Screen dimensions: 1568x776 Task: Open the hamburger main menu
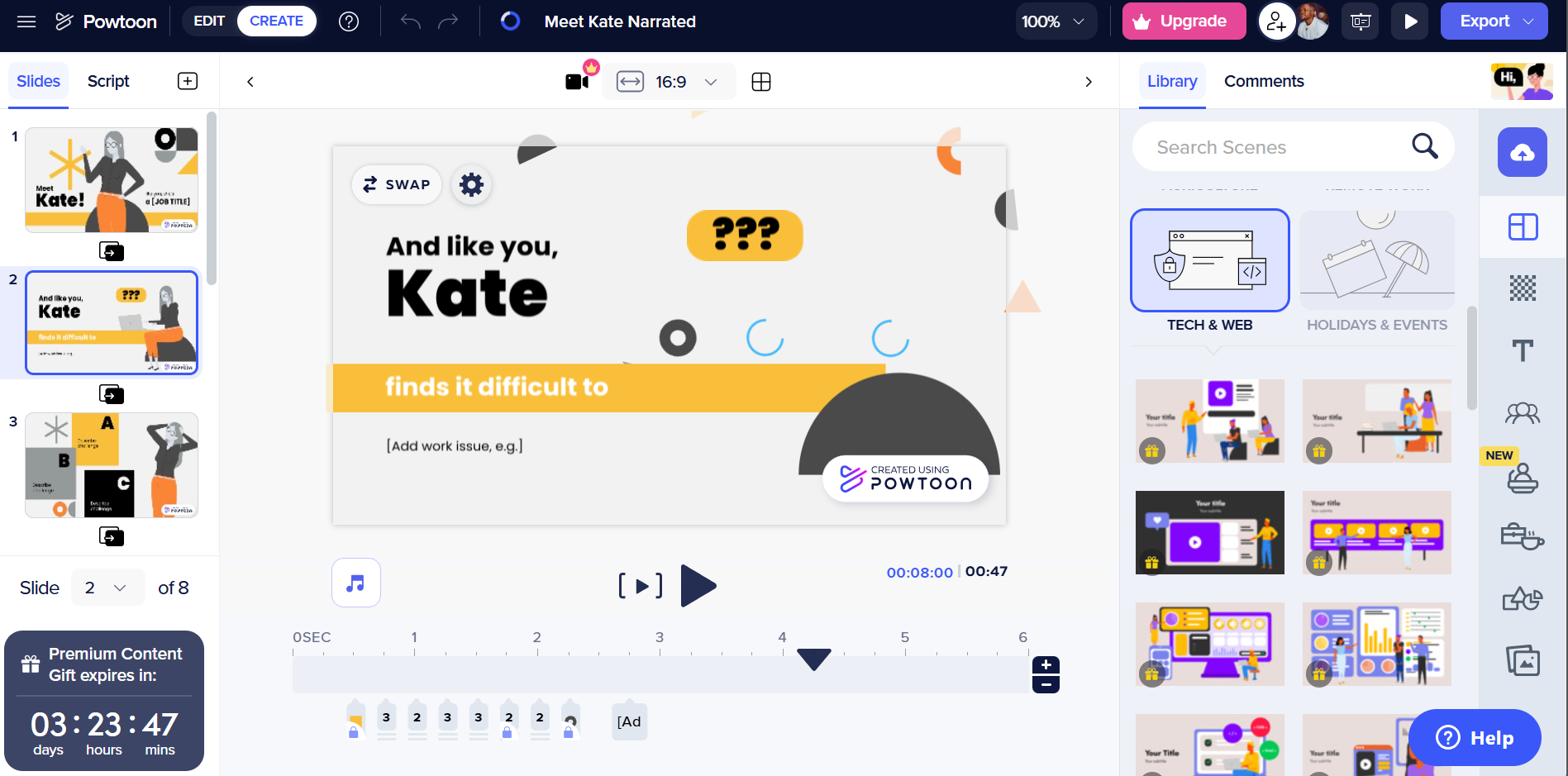(x=26, y=21)
